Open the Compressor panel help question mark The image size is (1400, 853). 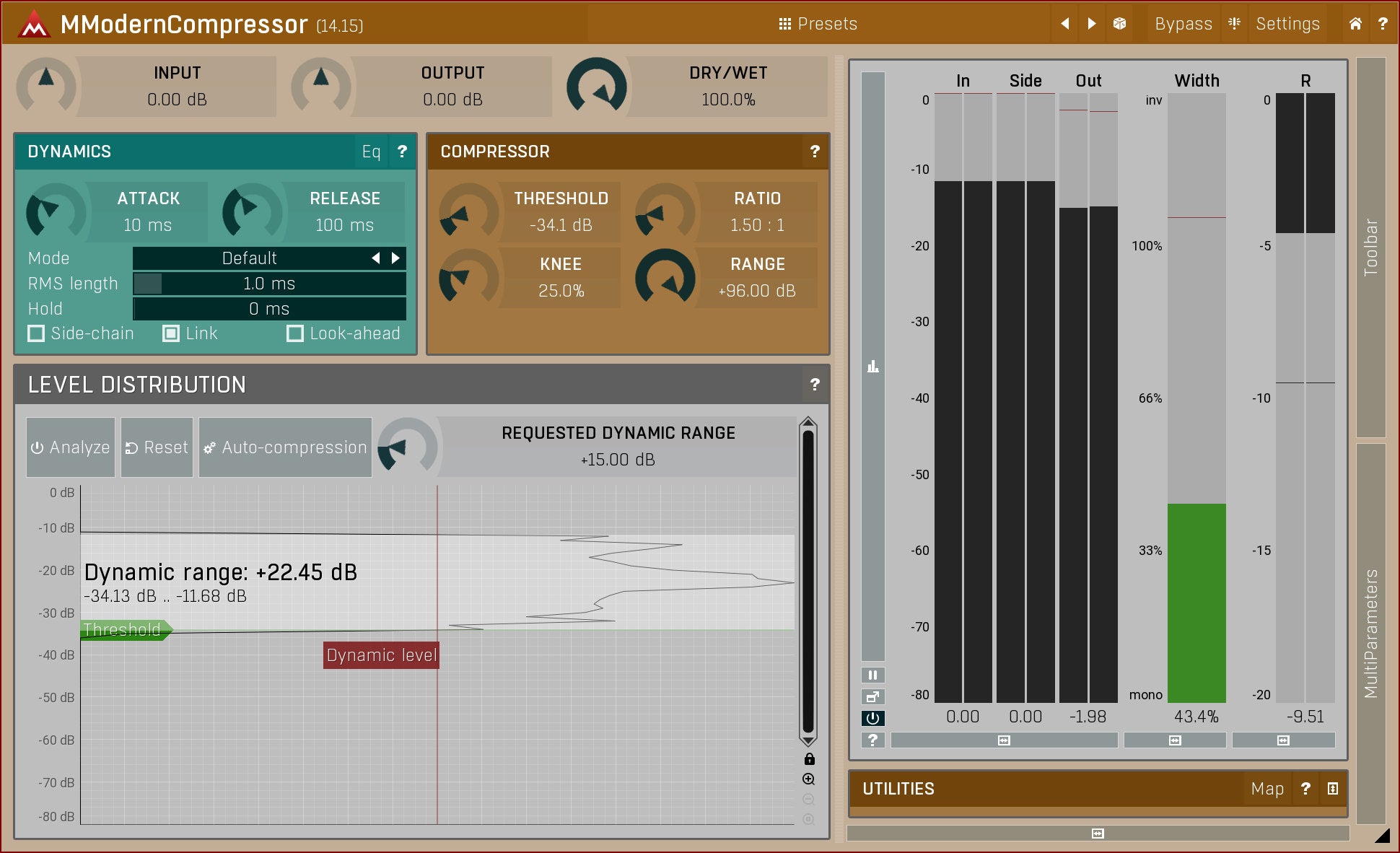coord(815,152)
